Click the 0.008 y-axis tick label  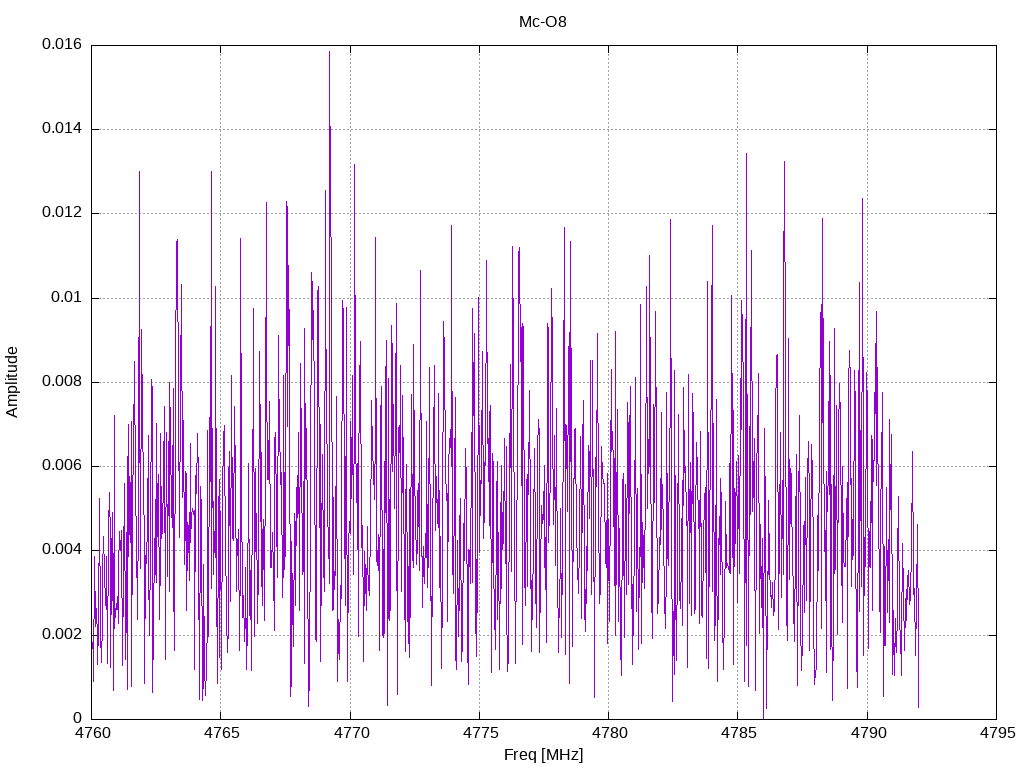(62, 381)
